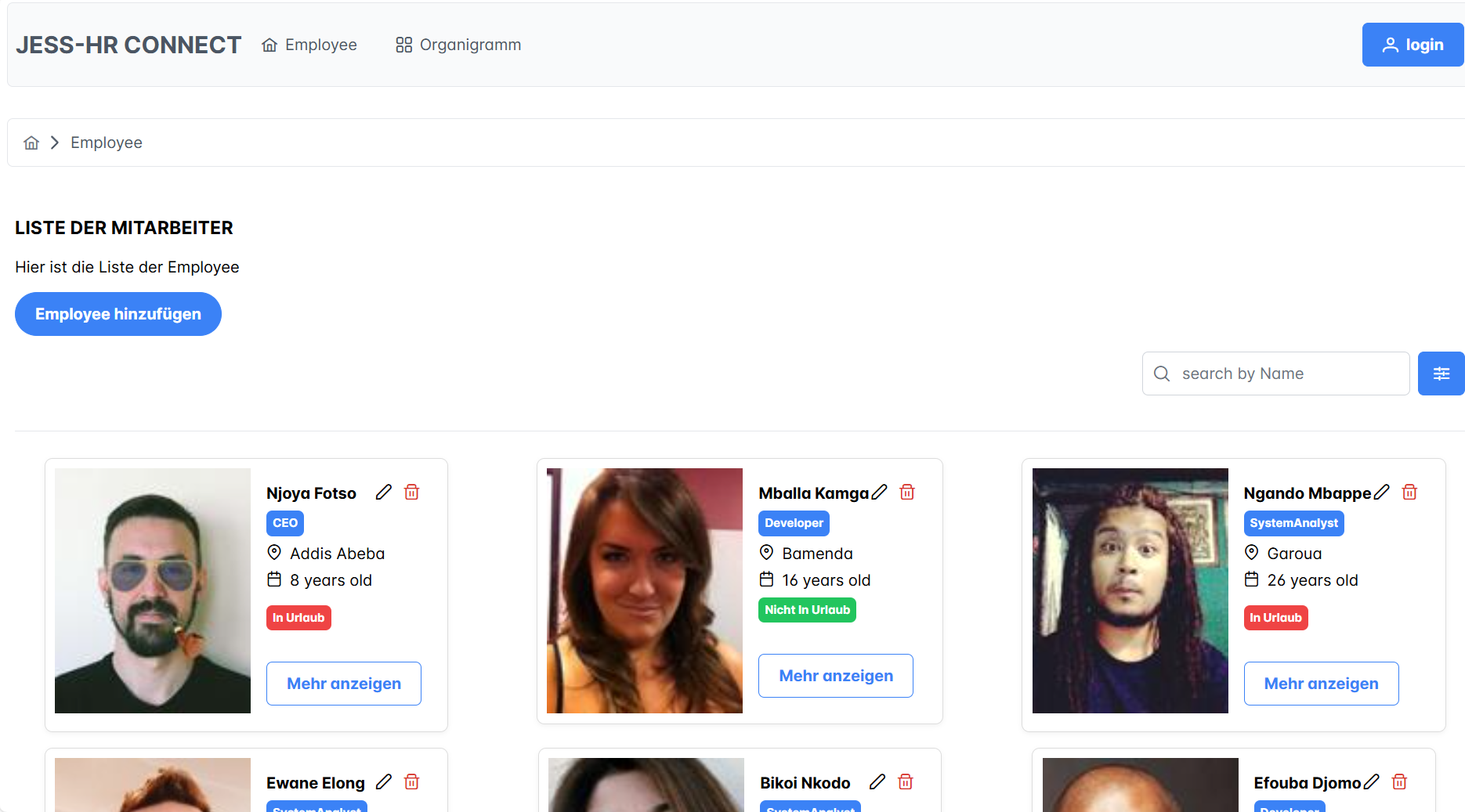Click the home icon in the breadcrumb
Image resolution: width=1465 pixels, height=812 pixels.
(31, 143)
